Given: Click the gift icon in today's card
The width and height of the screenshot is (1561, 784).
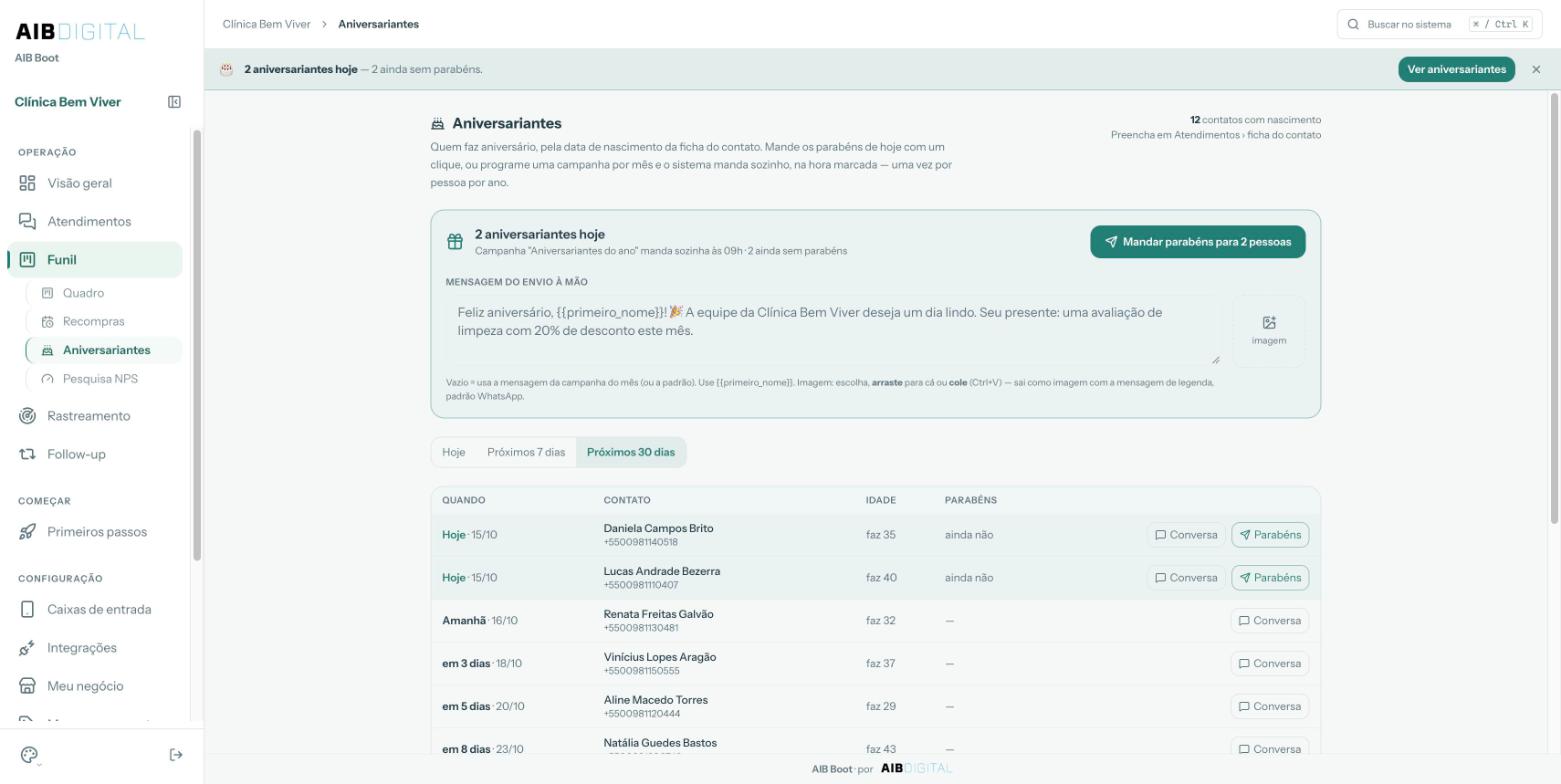Looking at the screenshot, I should pyautogui.click(x=455, y=242).
